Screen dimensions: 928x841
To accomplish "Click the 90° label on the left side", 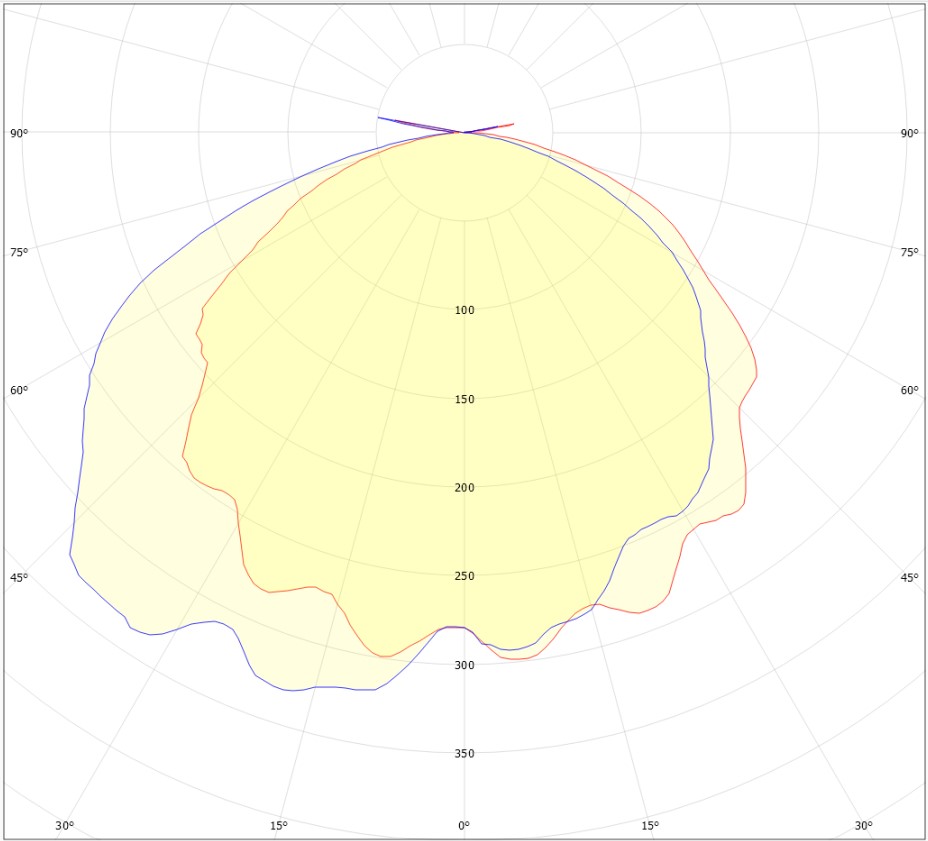I will (x=19, y=133).
